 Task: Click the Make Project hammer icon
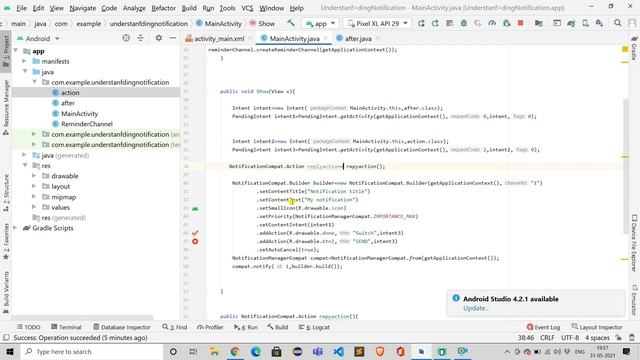pos(291,23)
